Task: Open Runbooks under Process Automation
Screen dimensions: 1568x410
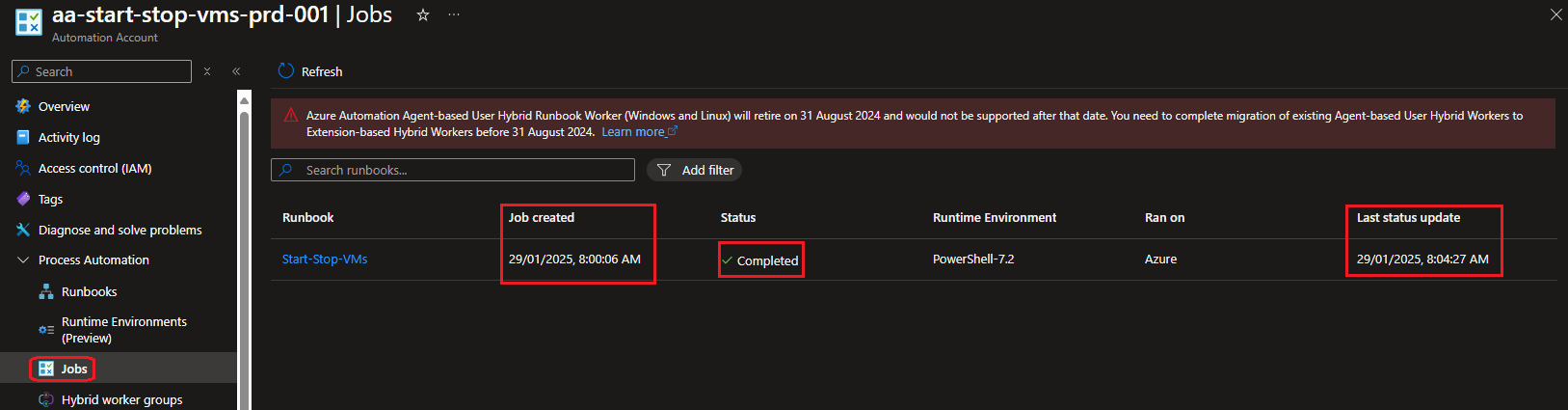Action: (89, 292)
